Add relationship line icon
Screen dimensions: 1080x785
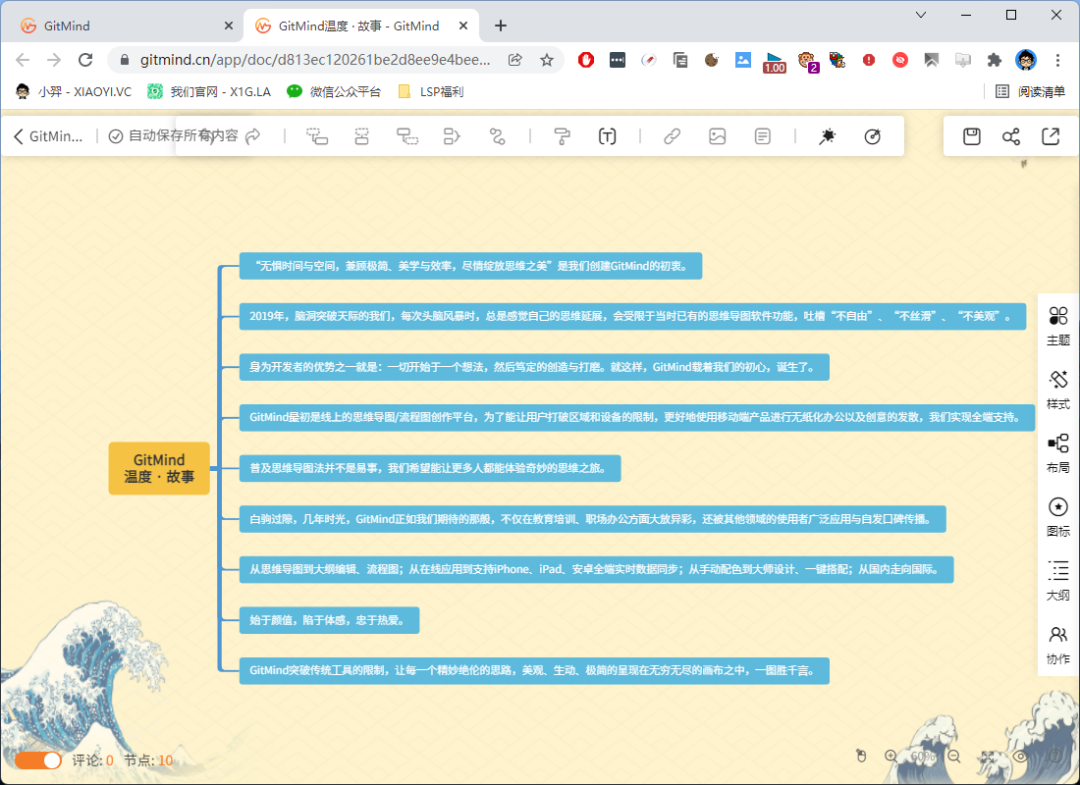point(497,136)
